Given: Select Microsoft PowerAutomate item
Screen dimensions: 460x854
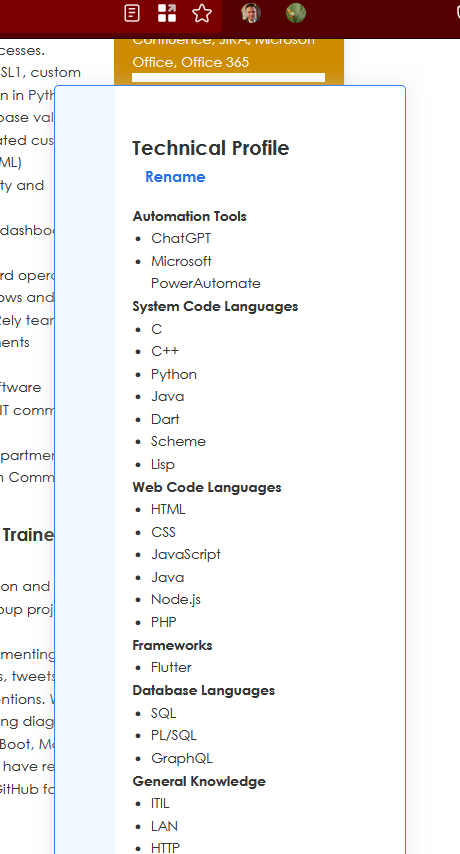Looking at the screenshot, I should click(x=206, y=272).
